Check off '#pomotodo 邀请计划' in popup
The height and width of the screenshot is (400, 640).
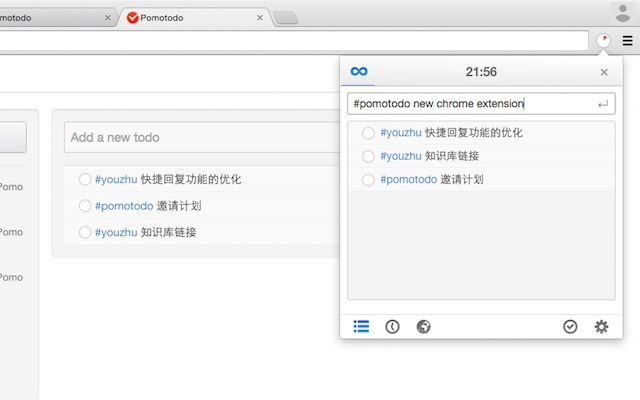(x=368, y=180)
